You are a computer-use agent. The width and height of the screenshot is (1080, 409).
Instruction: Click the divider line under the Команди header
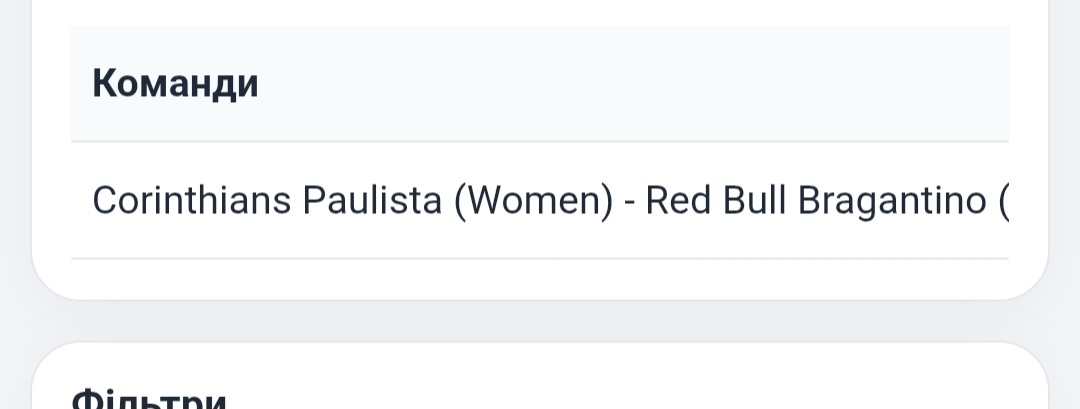[540, 142]
